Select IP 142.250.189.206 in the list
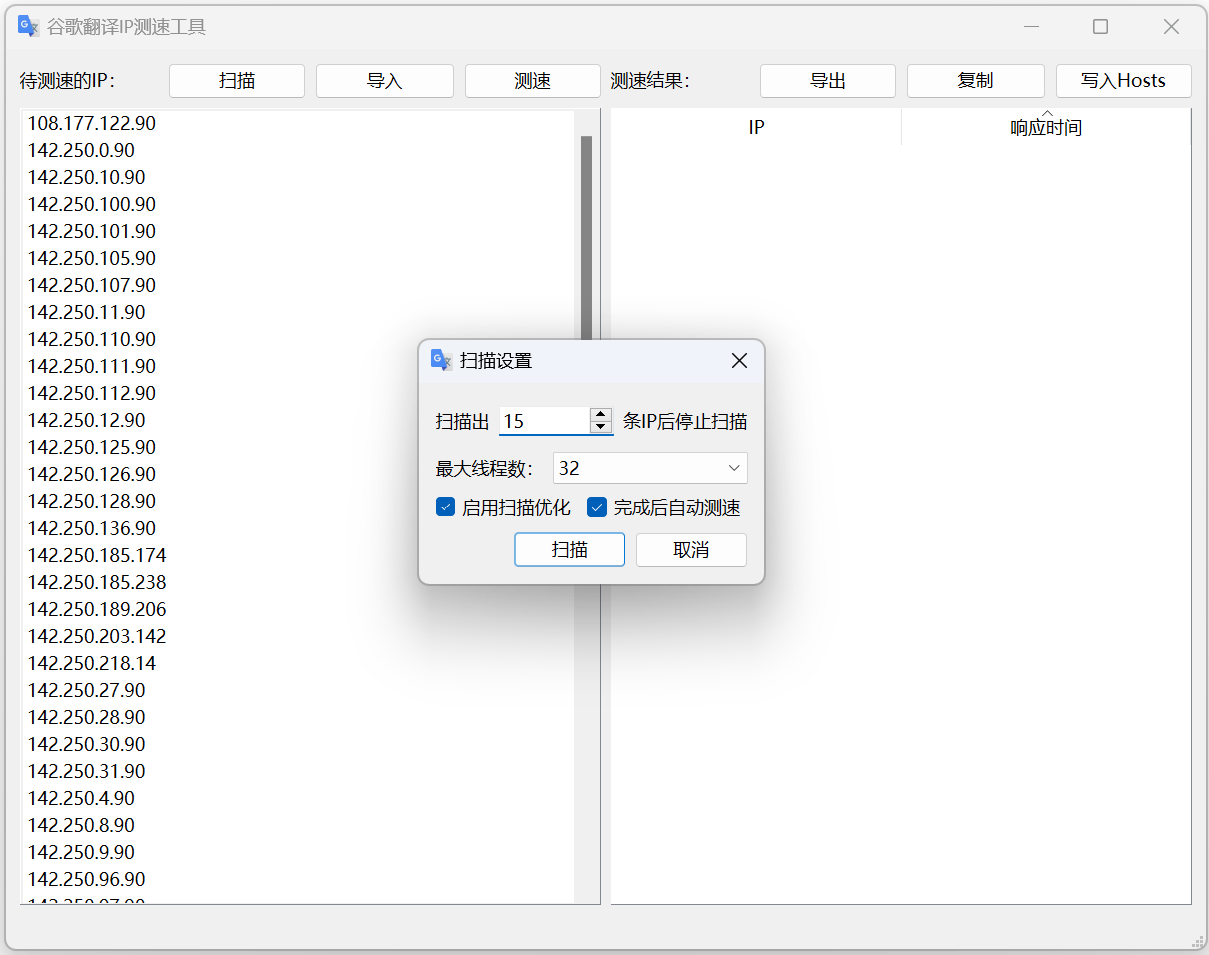Viewport: 1209px width, 955px height. (97, 609)
